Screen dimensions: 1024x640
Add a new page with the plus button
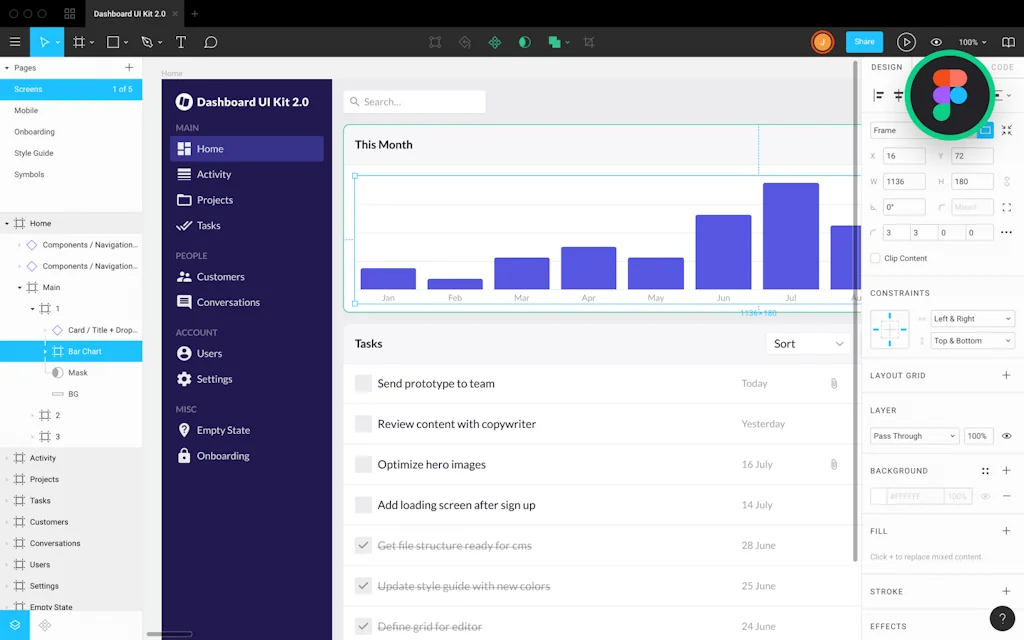point(128,67)
